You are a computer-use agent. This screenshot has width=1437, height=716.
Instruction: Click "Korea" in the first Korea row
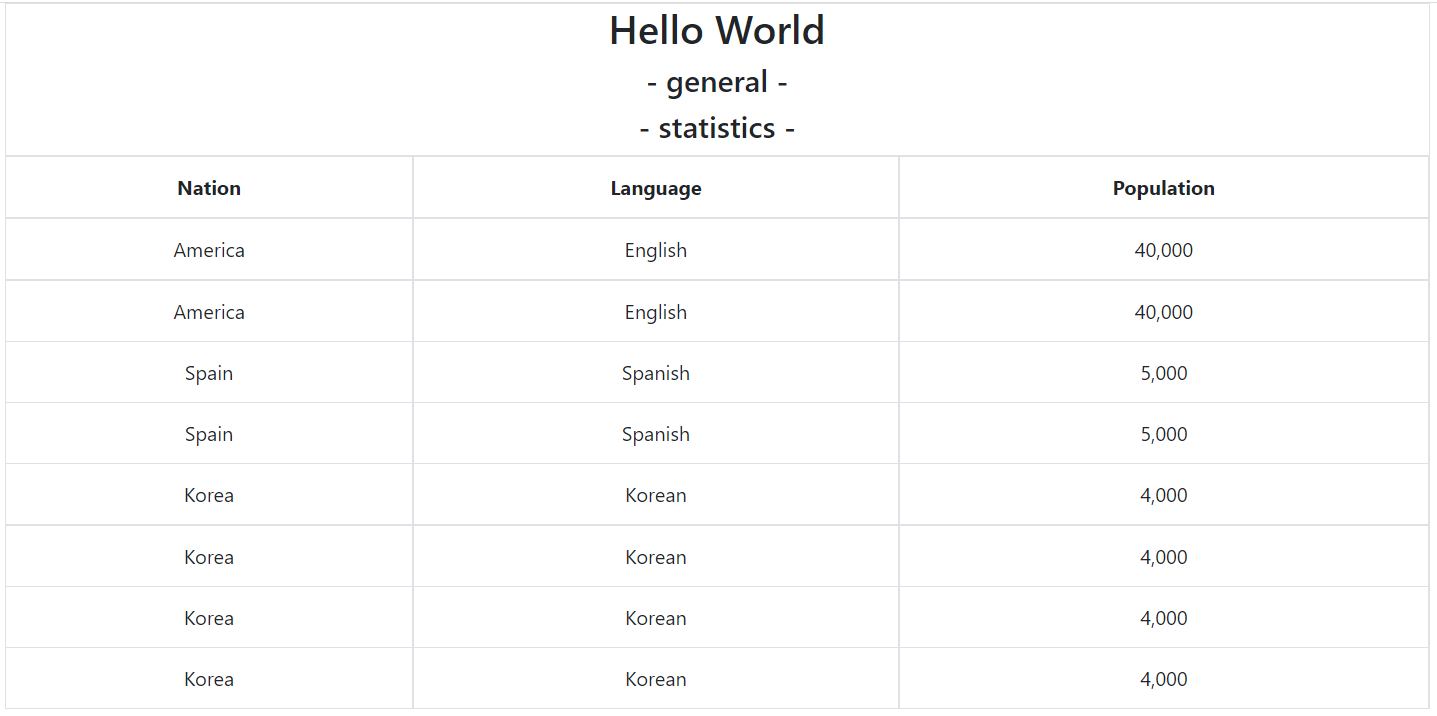[x=209, y=495]
